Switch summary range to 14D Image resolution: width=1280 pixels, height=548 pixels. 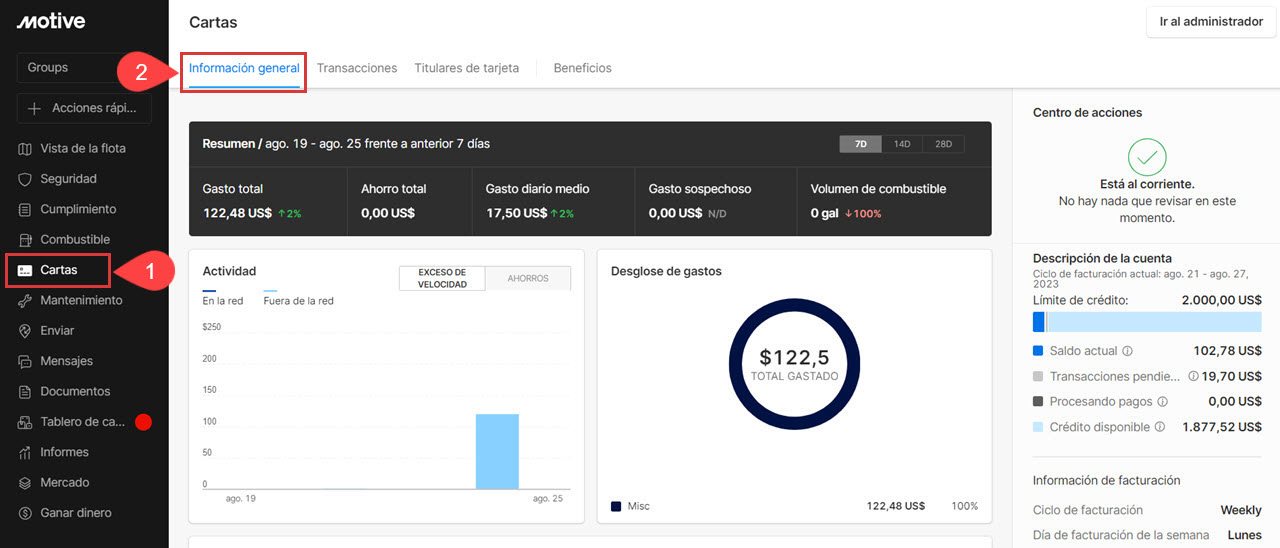tap(902, 144)
